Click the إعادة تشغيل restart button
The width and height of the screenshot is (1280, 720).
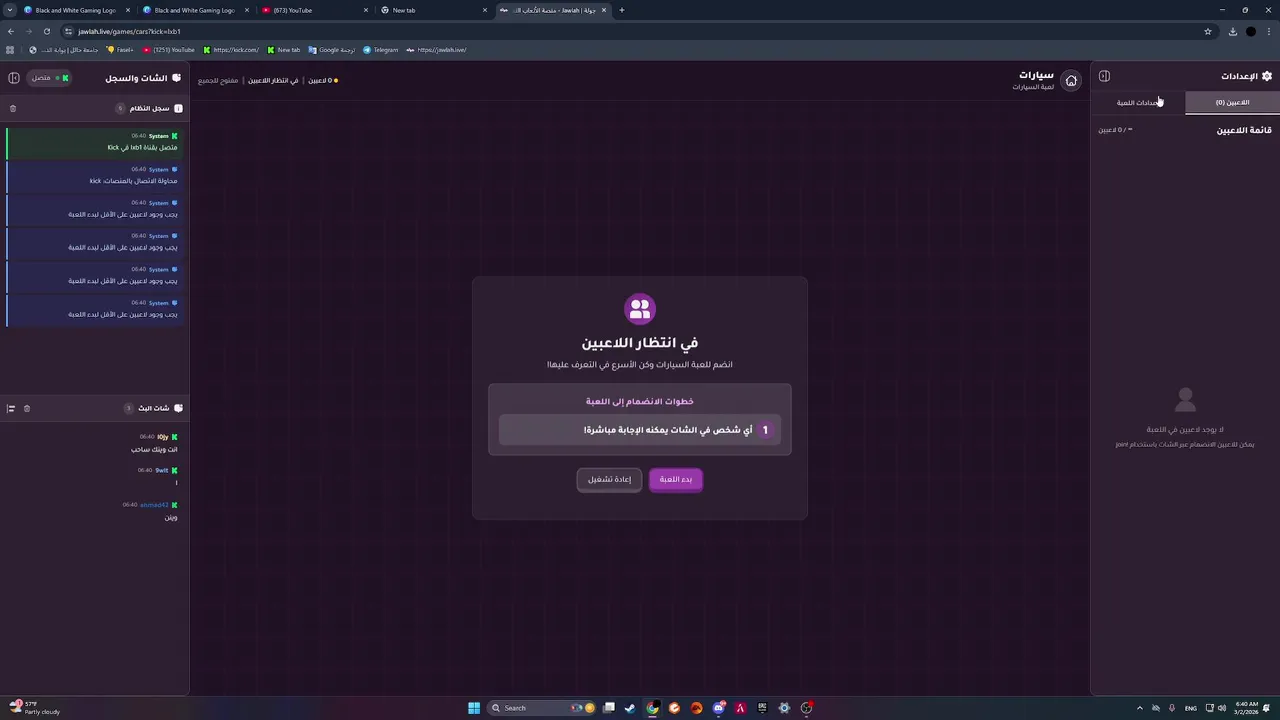609,479
